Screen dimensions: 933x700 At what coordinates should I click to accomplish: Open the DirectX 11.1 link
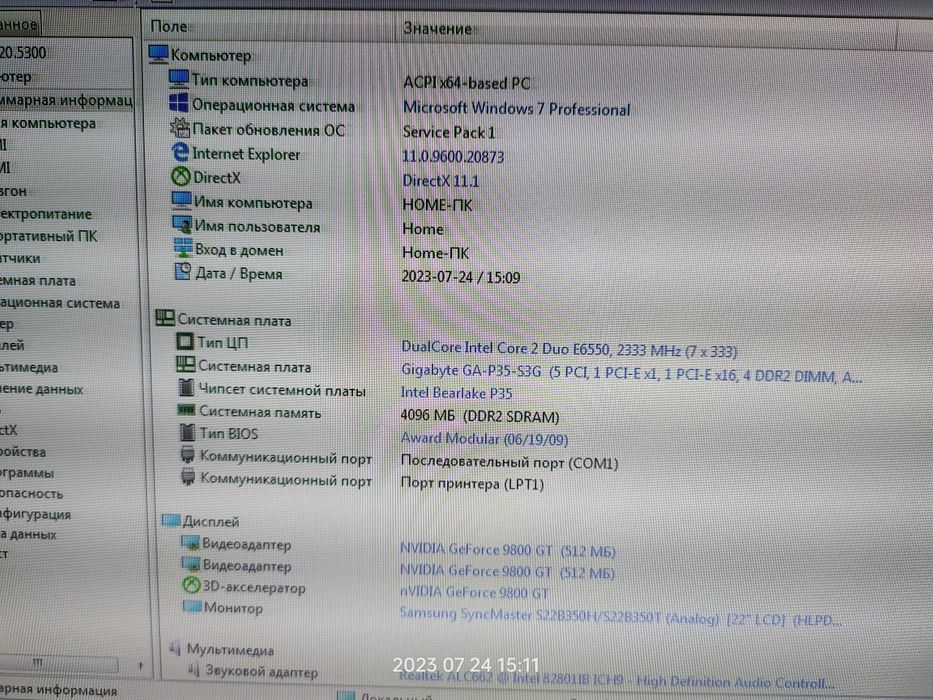(441, 180)
